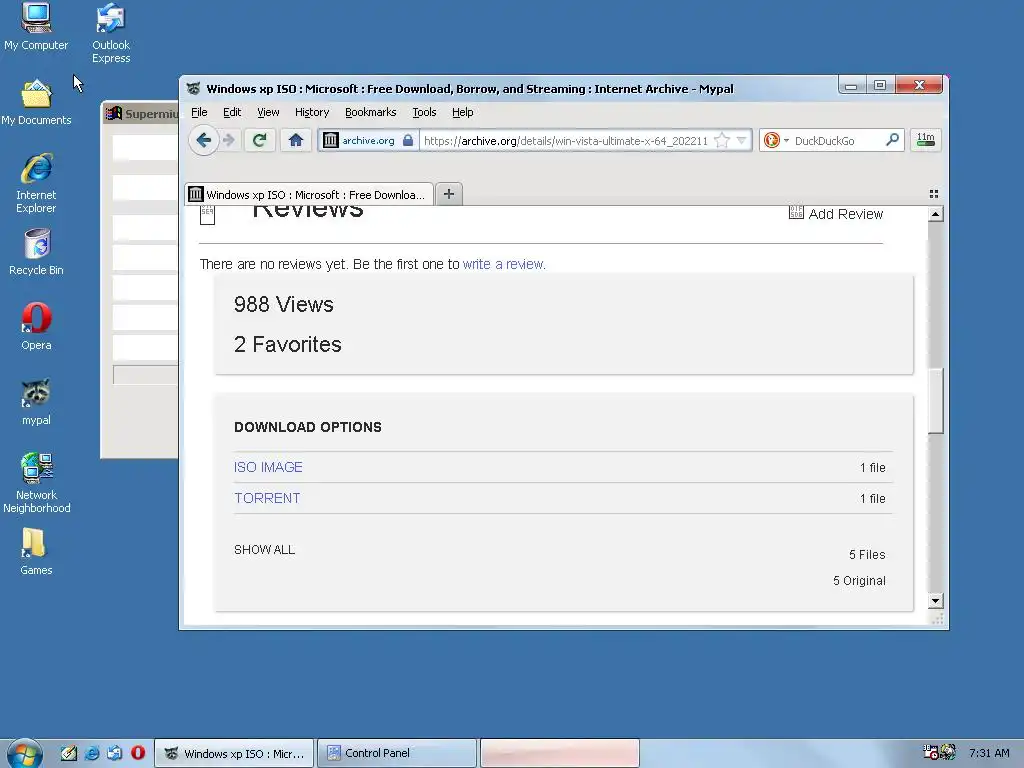Open the View menu
The height and width of the screenshot is (768, 1024).
click(x=268, y=112)
